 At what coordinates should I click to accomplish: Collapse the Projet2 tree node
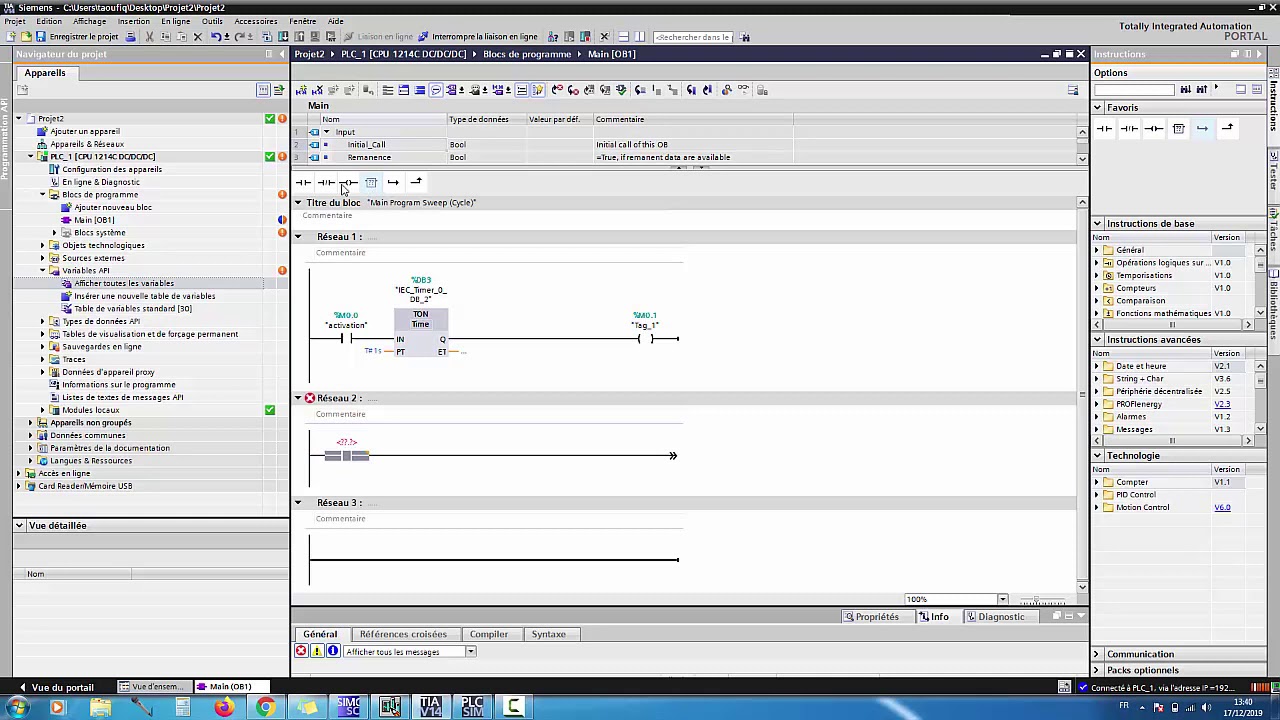point(19,119)
